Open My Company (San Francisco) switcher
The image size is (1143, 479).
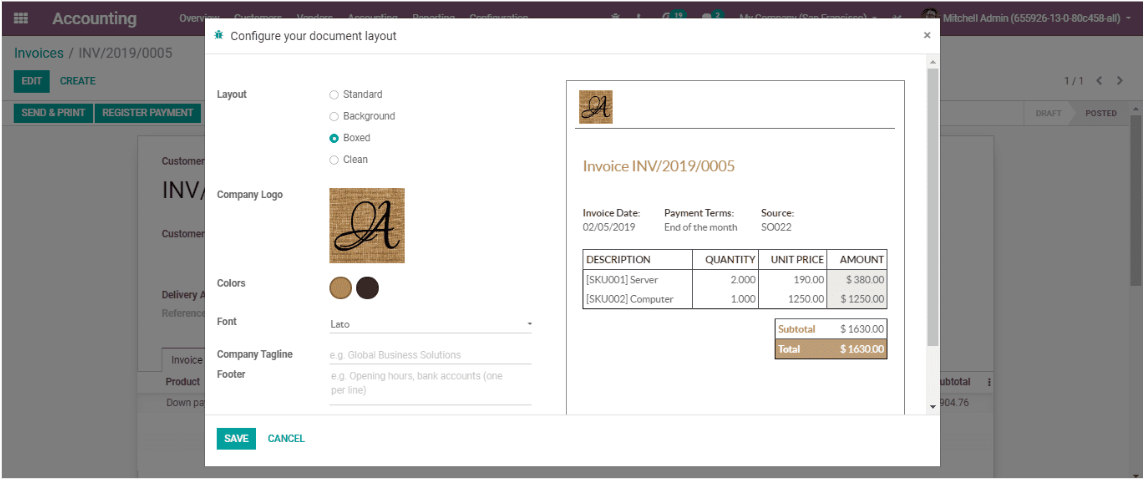(x=808, y=17)
